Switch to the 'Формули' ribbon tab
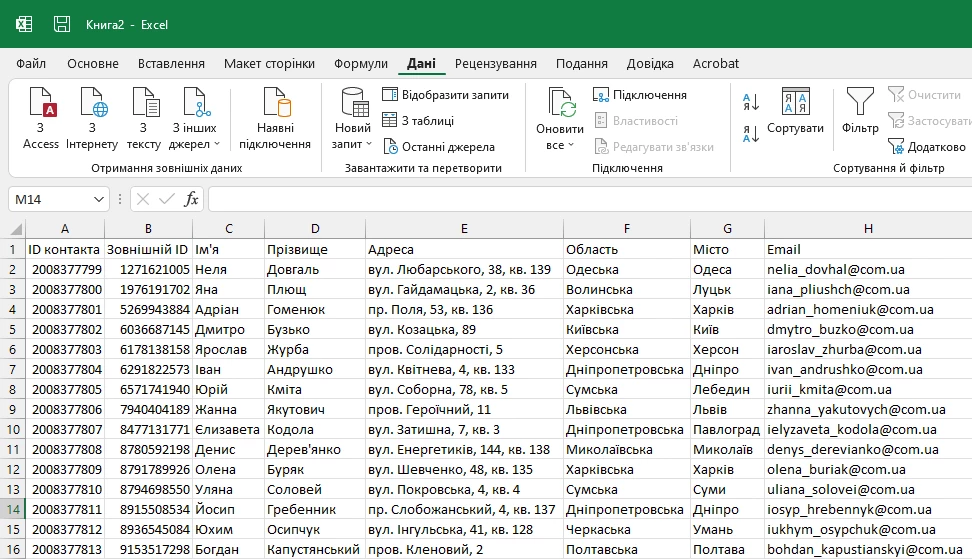972x559 pixels. click(x=361, y=63)
